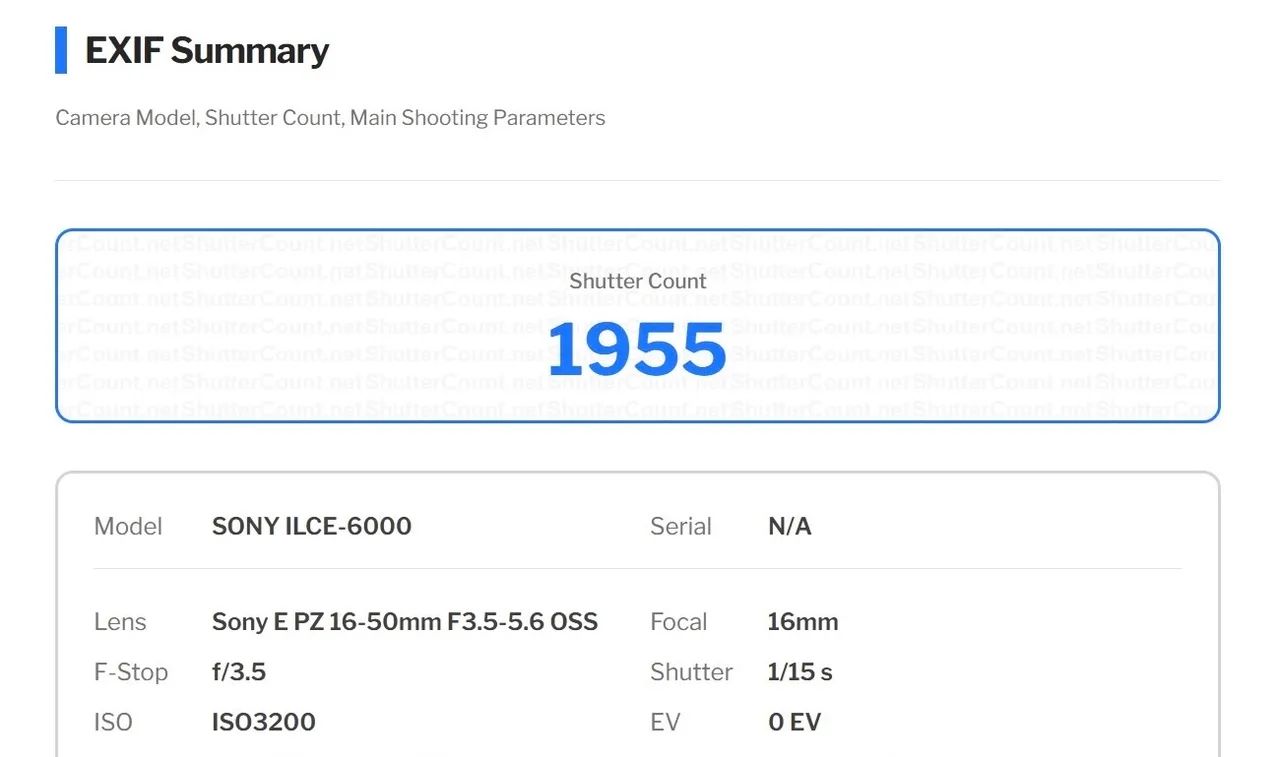The image size is (1280, 757).
Task: Click the Lens field label
Action: pyautogui.click(x=120, y=622)
